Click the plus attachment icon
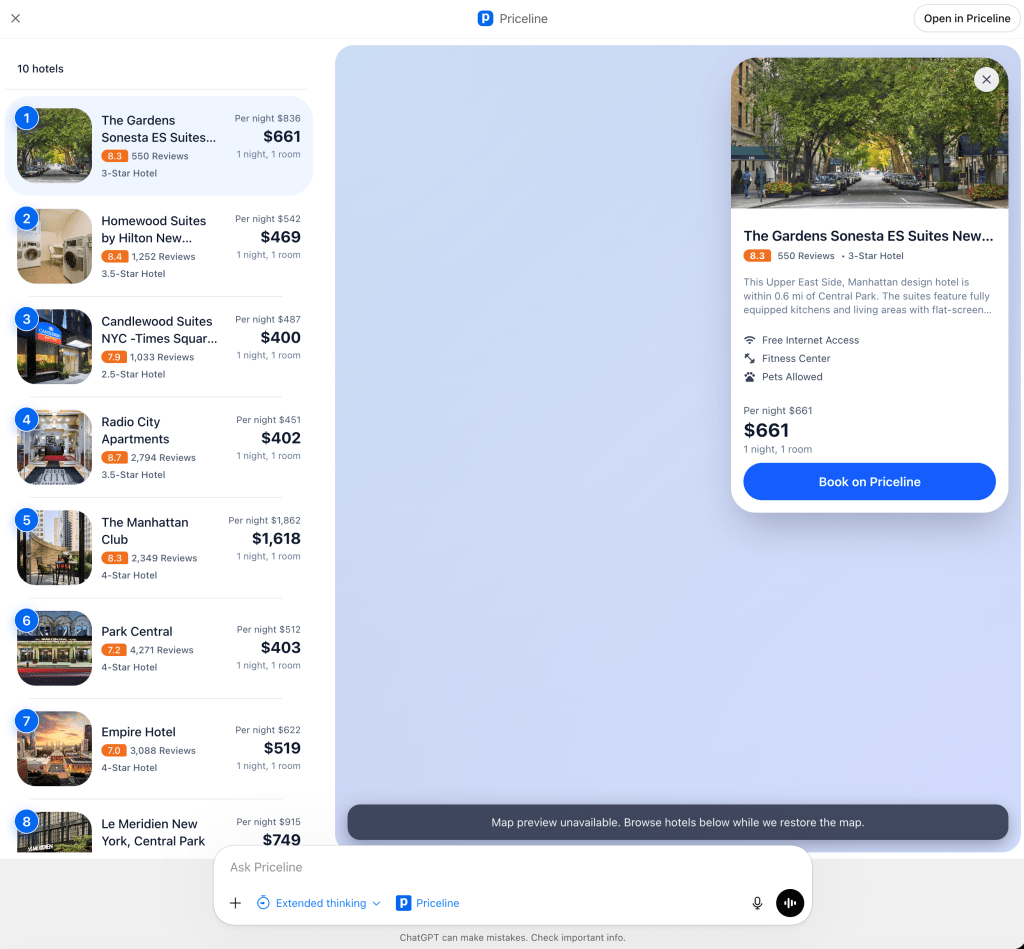This screenshot has height=949, width=1024. coord(235,903)
